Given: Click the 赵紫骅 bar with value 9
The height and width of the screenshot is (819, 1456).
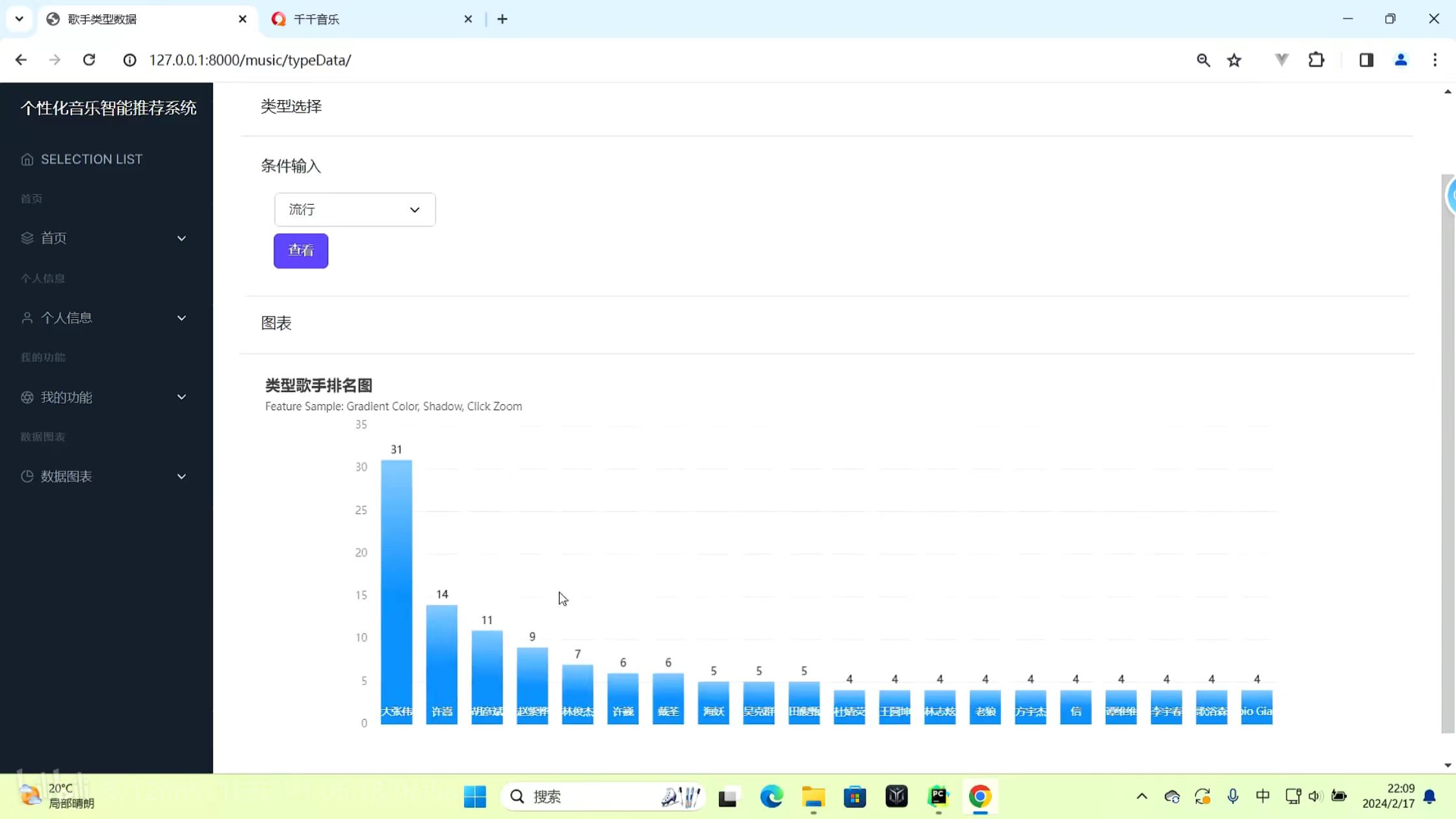Looking at the screenshot, I should click(532, 685).
